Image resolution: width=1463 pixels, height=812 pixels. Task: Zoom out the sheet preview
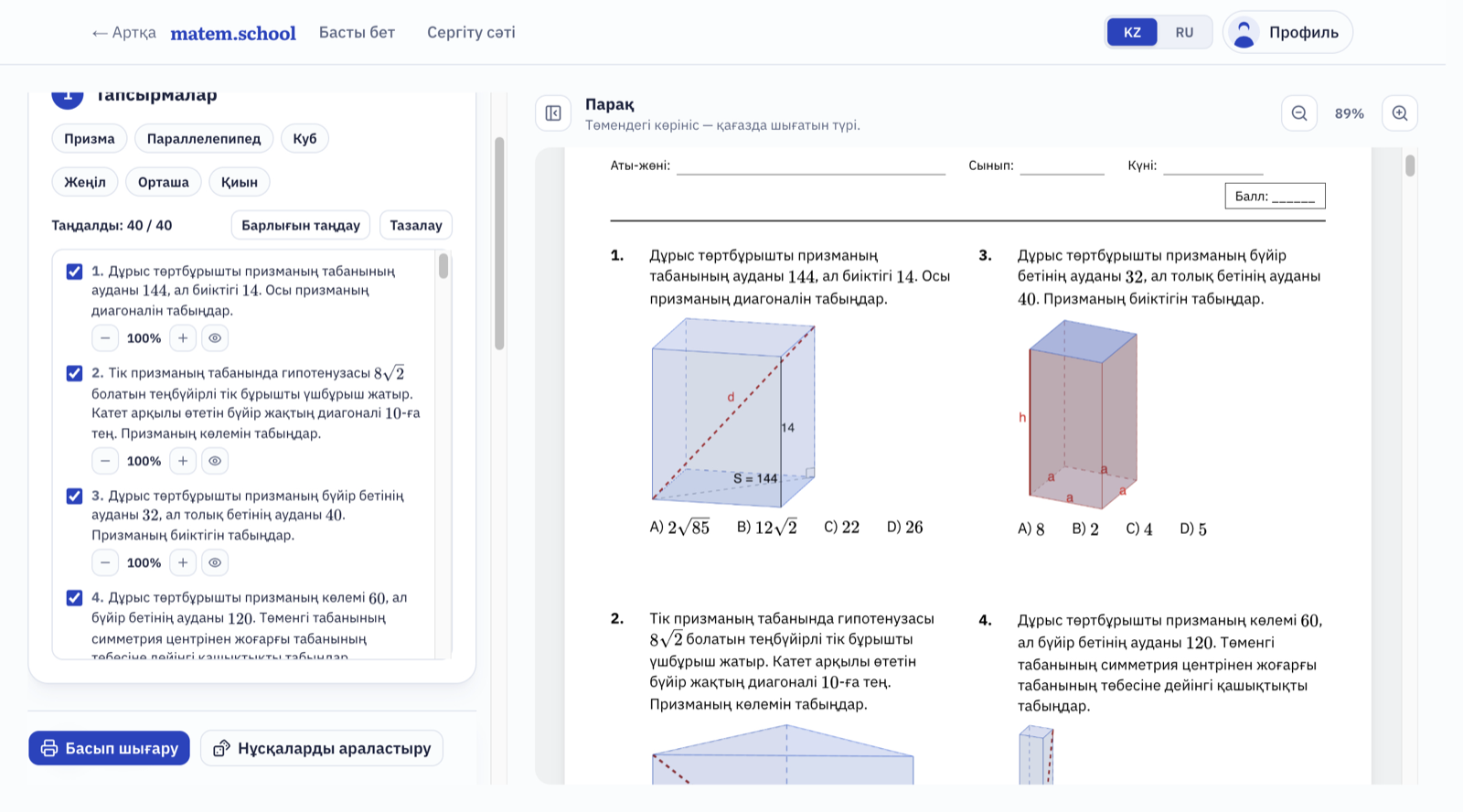(1299, 113)
